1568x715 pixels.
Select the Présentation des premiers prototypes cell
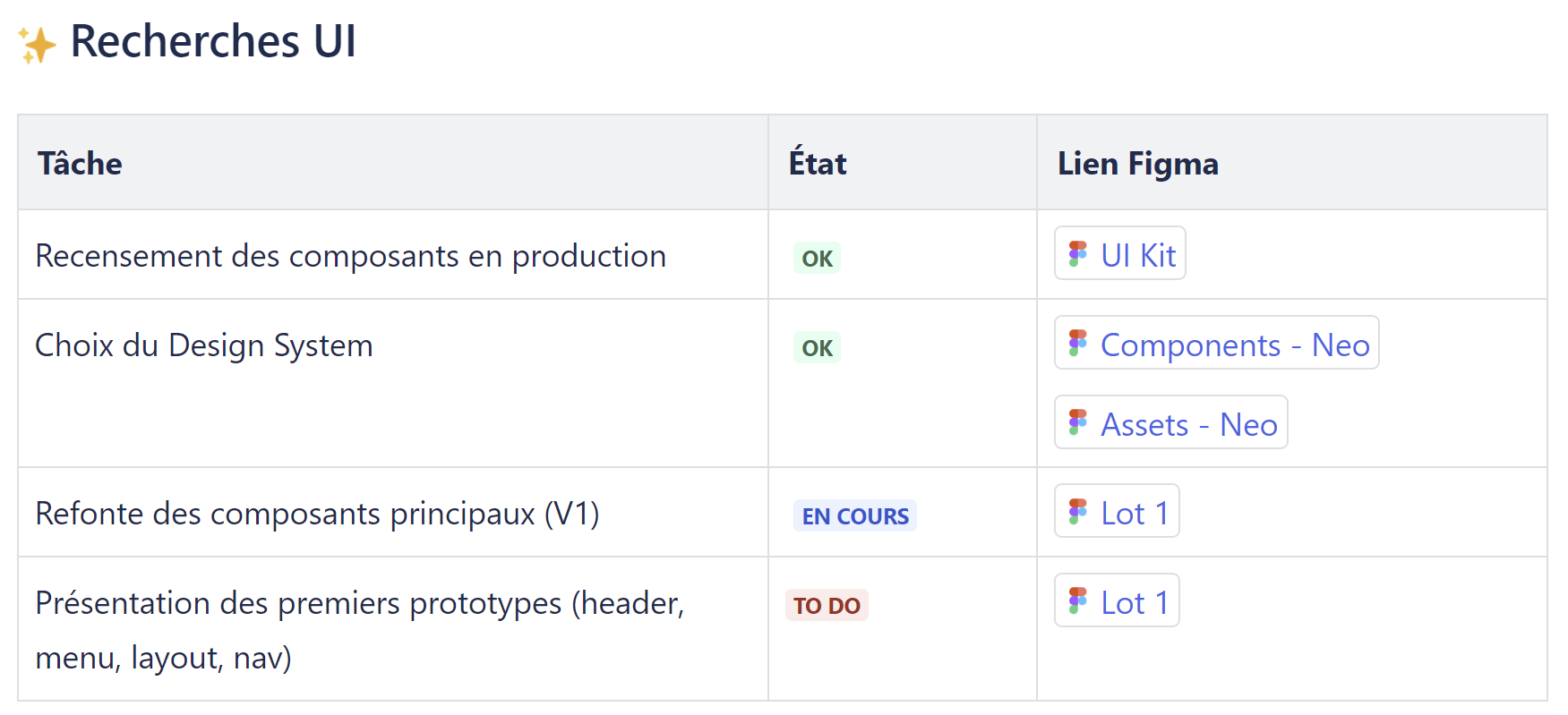click(359, 629)
